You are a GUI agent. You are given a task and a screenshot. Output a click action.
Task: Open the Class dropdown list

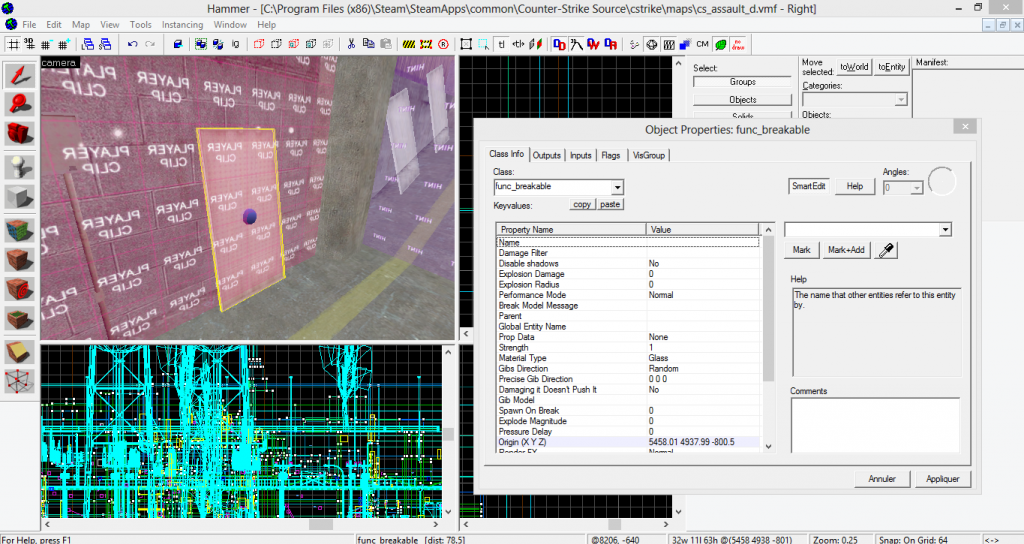[x=616, y=187]
